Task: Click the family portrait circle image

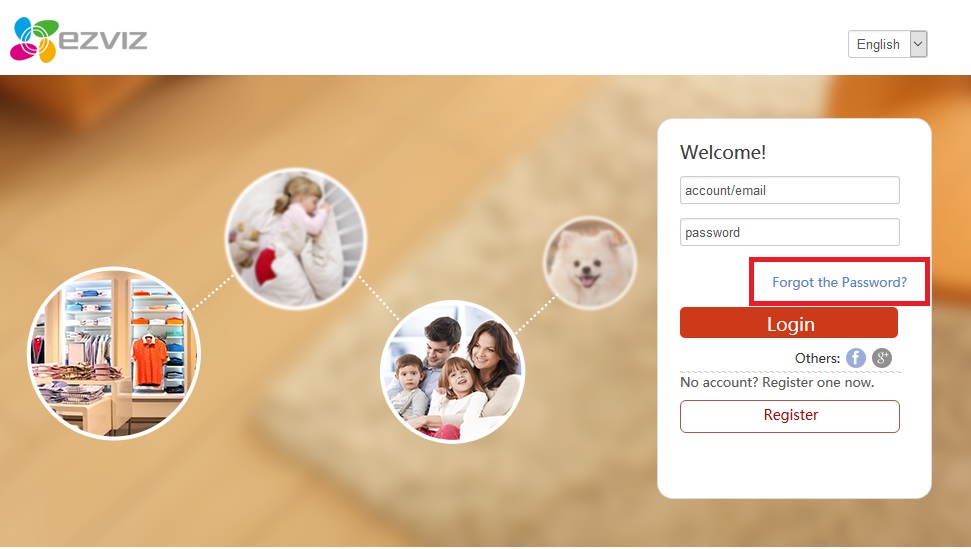Action: pyautogui.click(x=453, y=371)
